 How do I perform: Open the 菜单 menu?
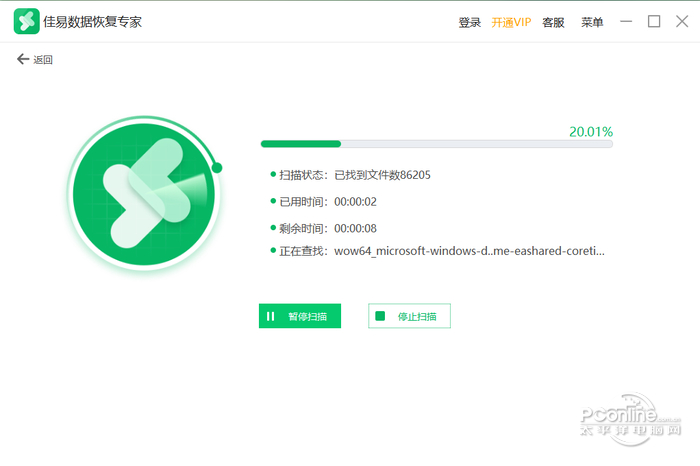click(x=592, y=22)
